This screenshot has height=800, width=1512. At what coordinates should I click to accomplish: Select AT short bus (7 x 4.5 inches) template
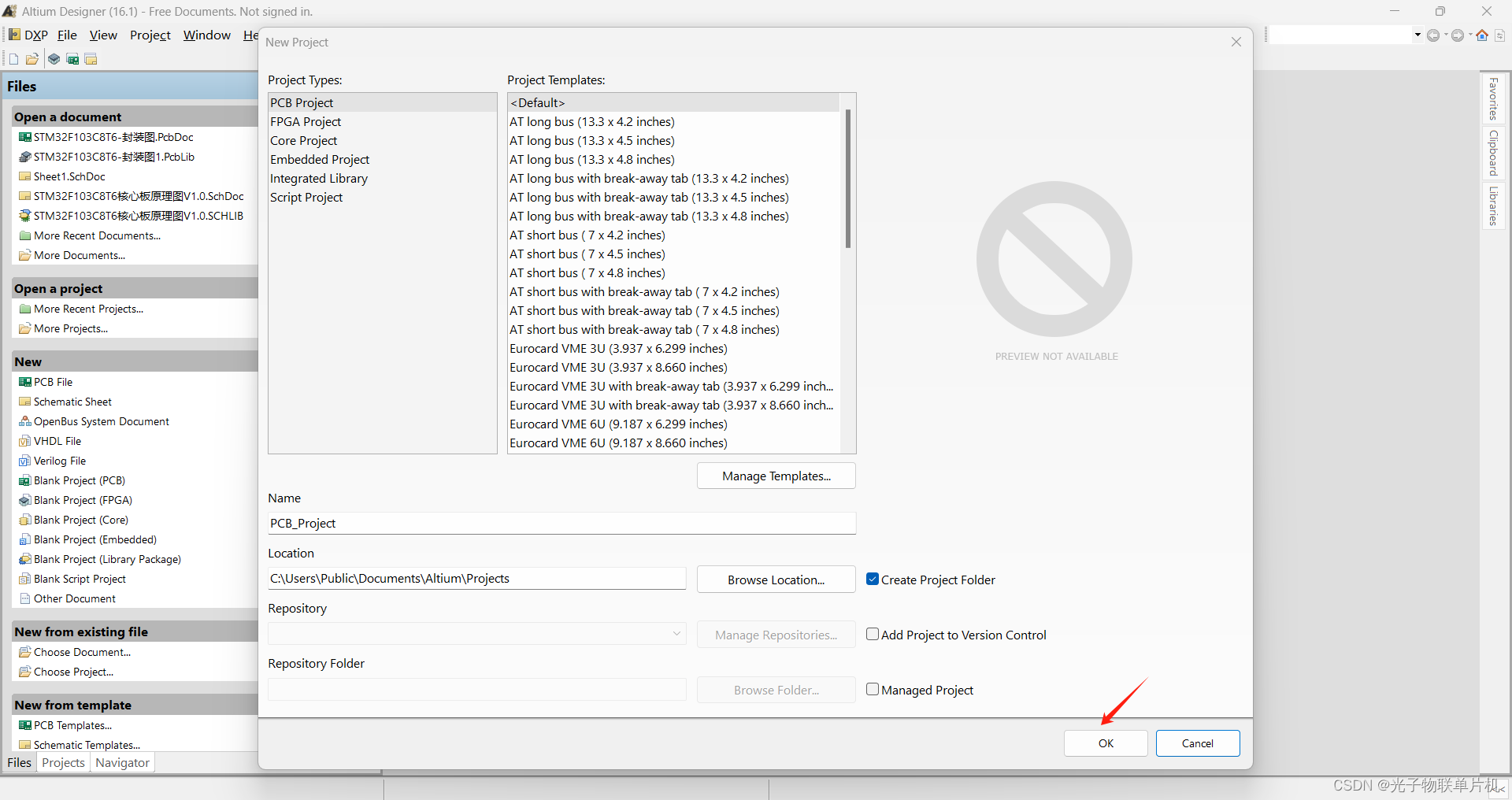click(674, 254)
